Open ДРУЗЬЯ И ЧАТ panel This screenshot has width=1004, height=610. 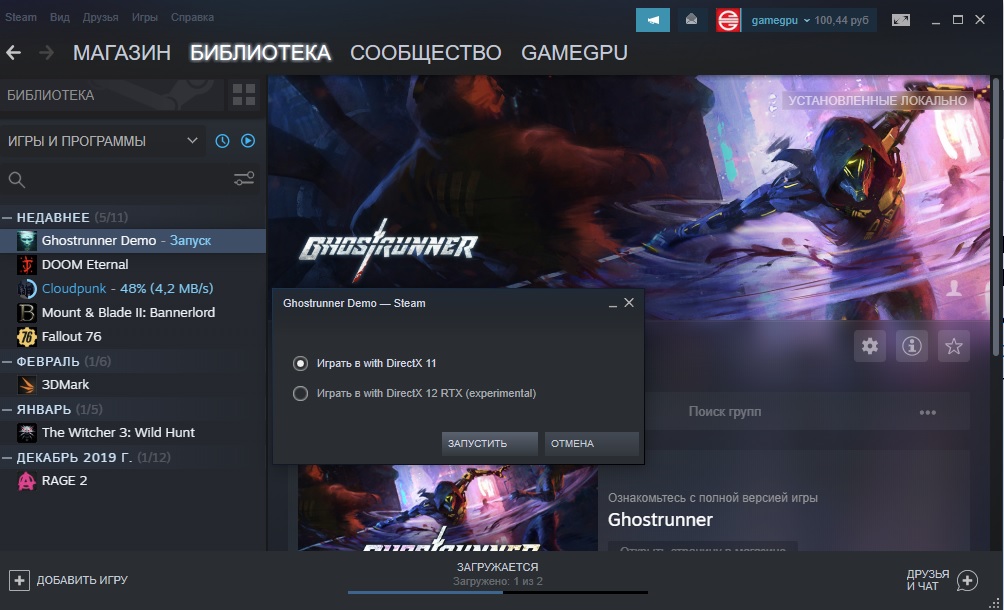click(x=928, y=580)
